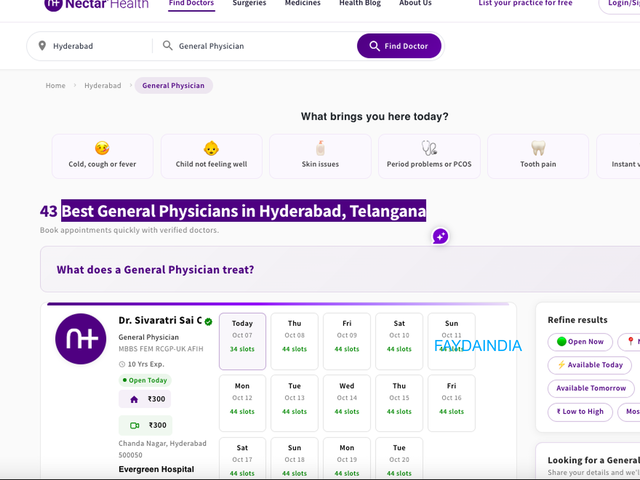
Task: Click the magnifier icon before General Physician
Action: 167,45
